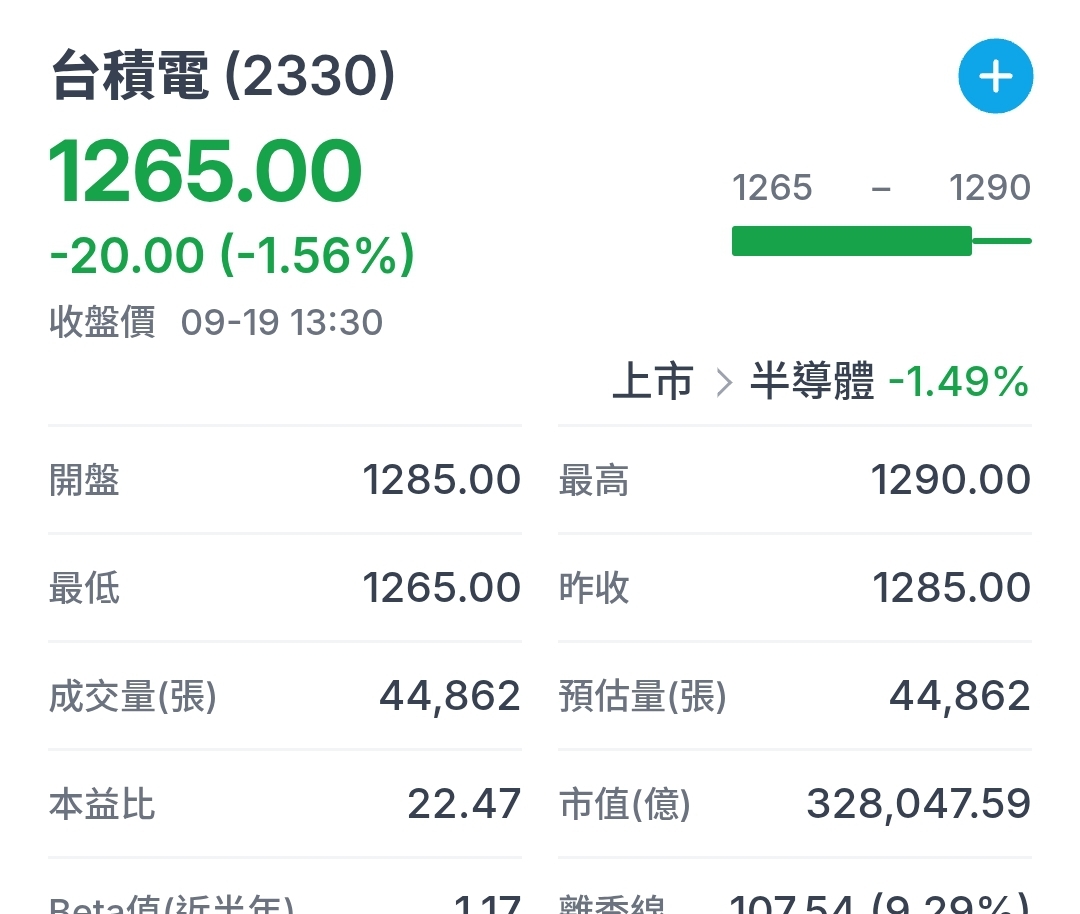This screenshot has height=914, width=1080.
Task: Click the 本益比 22.47 row
Action: tap(285, 804)
